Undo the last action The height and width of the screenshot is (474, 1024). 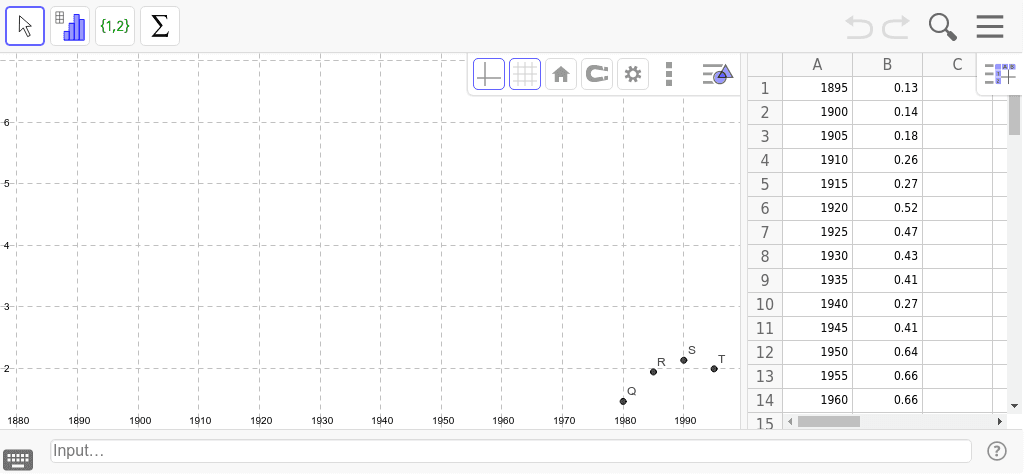pos(859,27)
